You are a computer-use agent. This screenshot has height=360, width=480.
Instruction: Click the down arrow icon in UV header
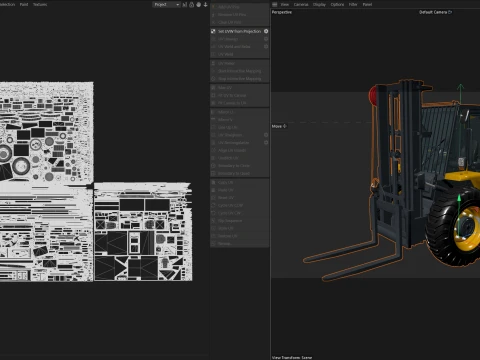click(x=205, y=4)
